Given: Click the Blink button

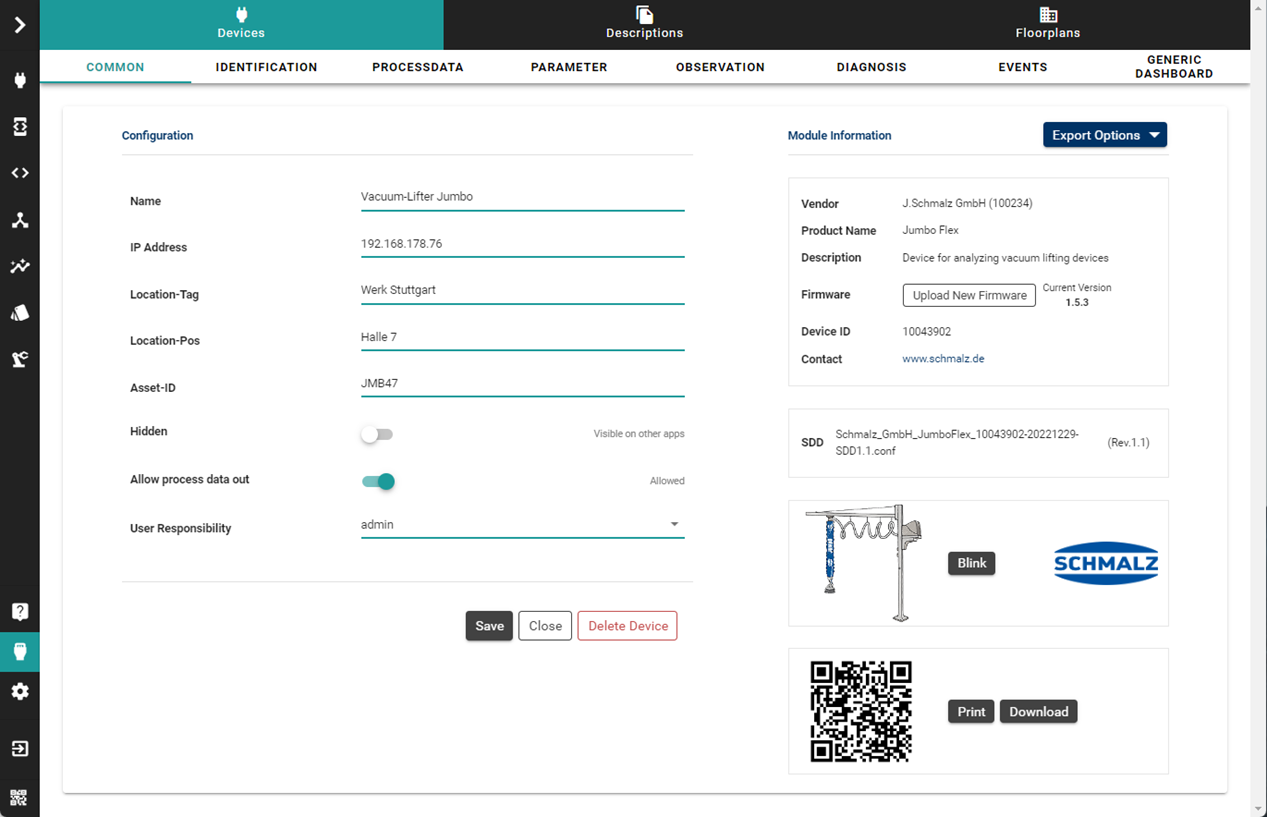Looking at the screenshot, I should click(x=971, y=563).
